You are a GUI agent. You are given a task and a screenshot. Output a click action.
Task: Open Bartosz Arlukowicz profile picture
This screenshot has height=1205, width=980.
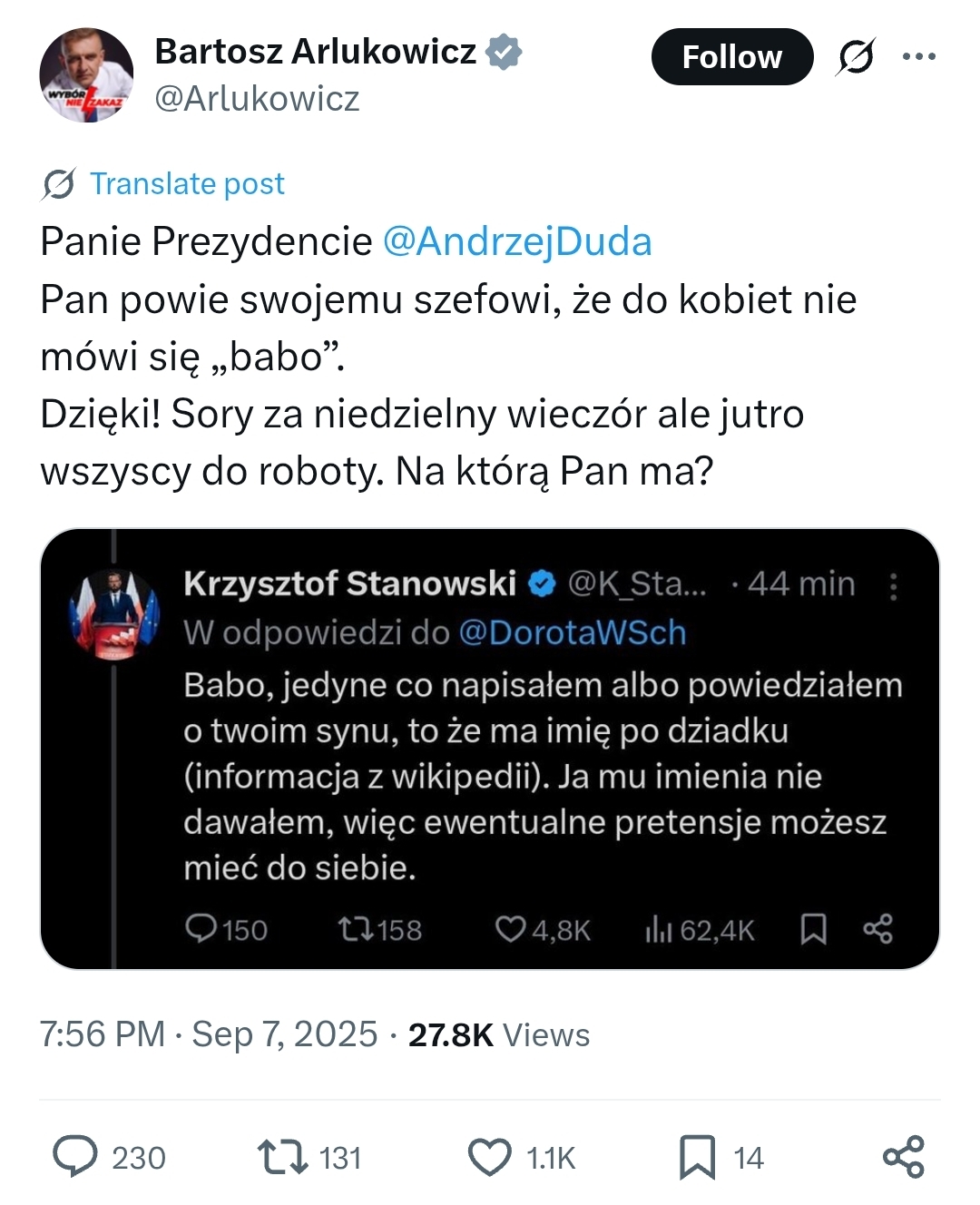pos(86,75)
